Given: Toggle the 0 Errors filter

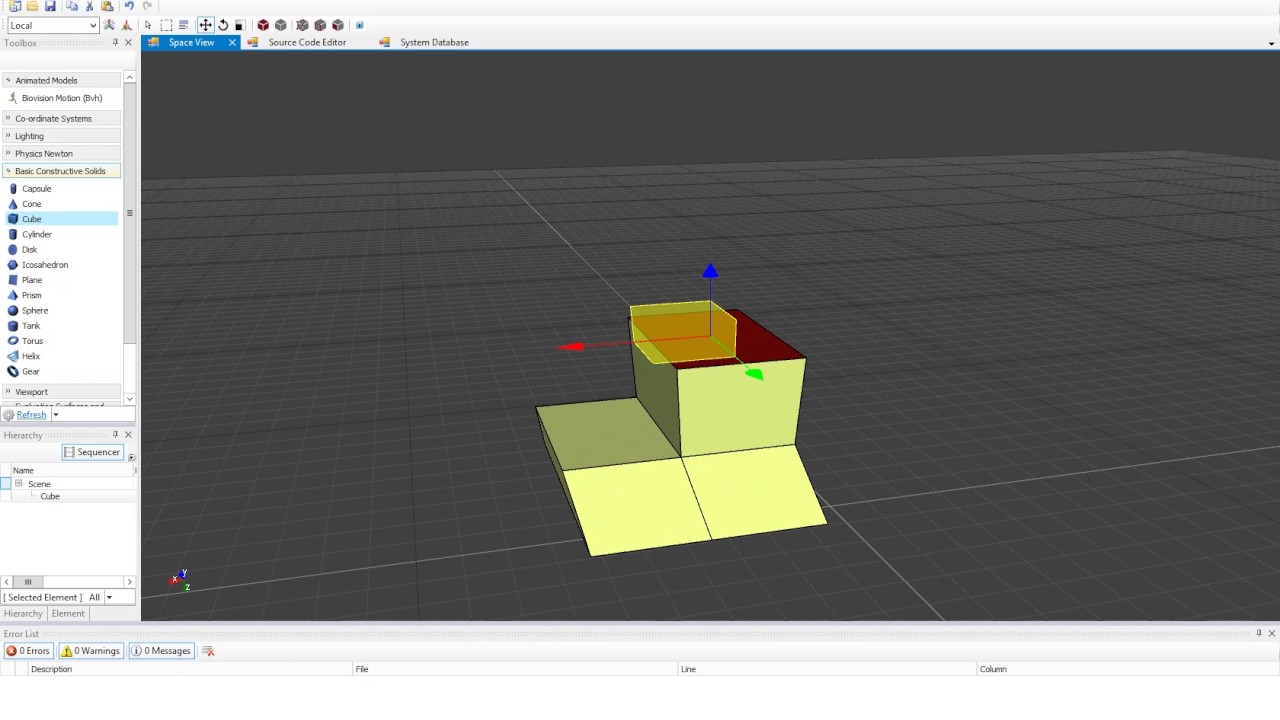Looking at the screenshot, I should pos(28,651).
